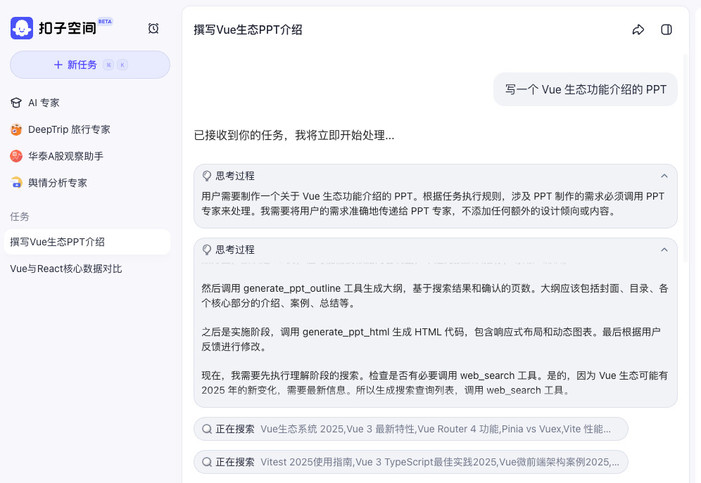Click the BETA badge beside logo
Image resolution: width=701 pixels, height=483 pixels.
coord(105,21)
